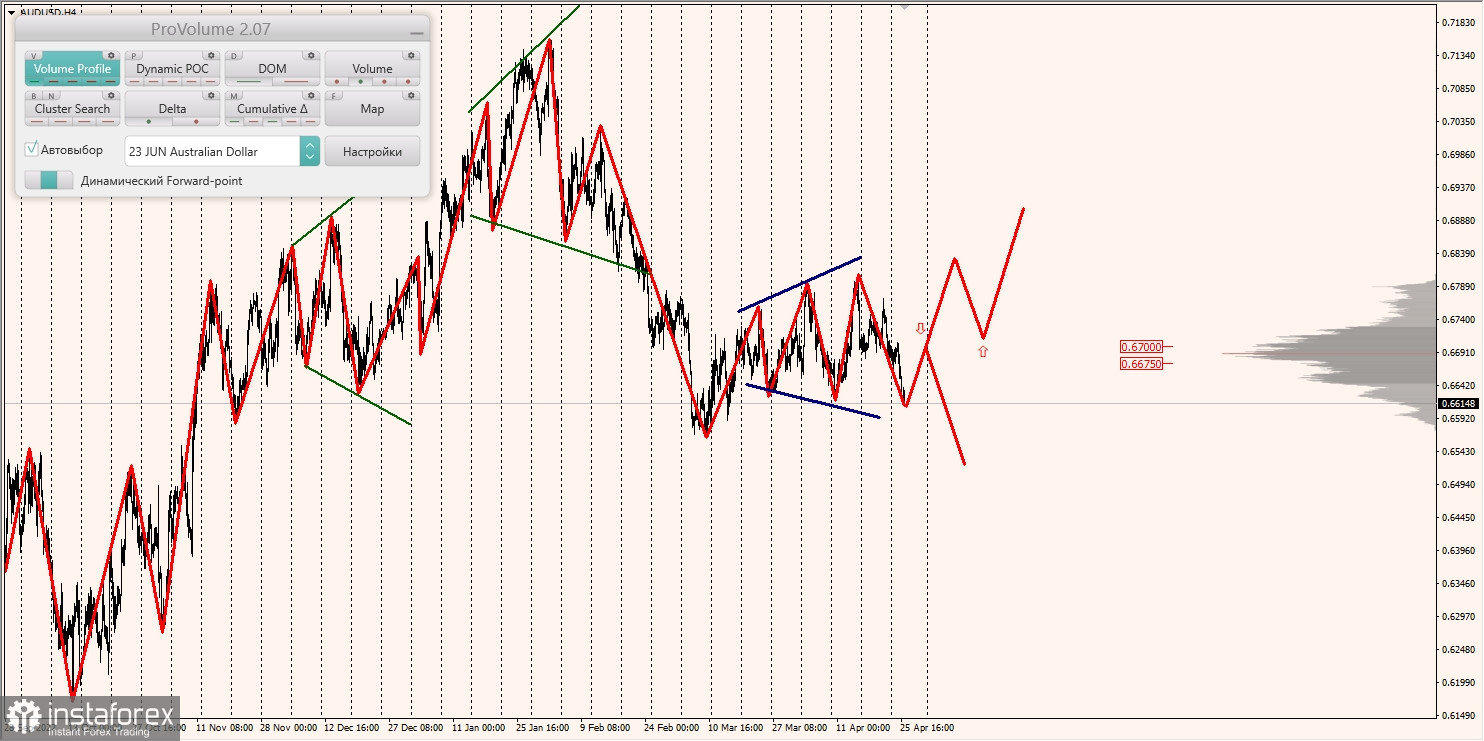Toggle the Cumulative Δ indicator
This screenshot has width=1484, height=741.
pos(272,108)
